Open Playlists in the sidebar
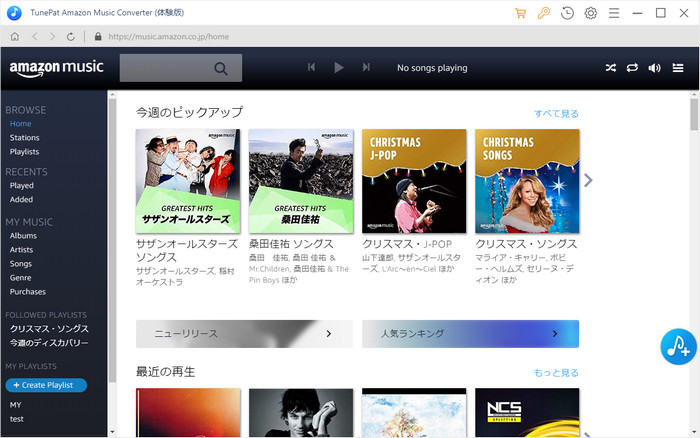This screenshot has height=438, width=700. tap(25, 152)
